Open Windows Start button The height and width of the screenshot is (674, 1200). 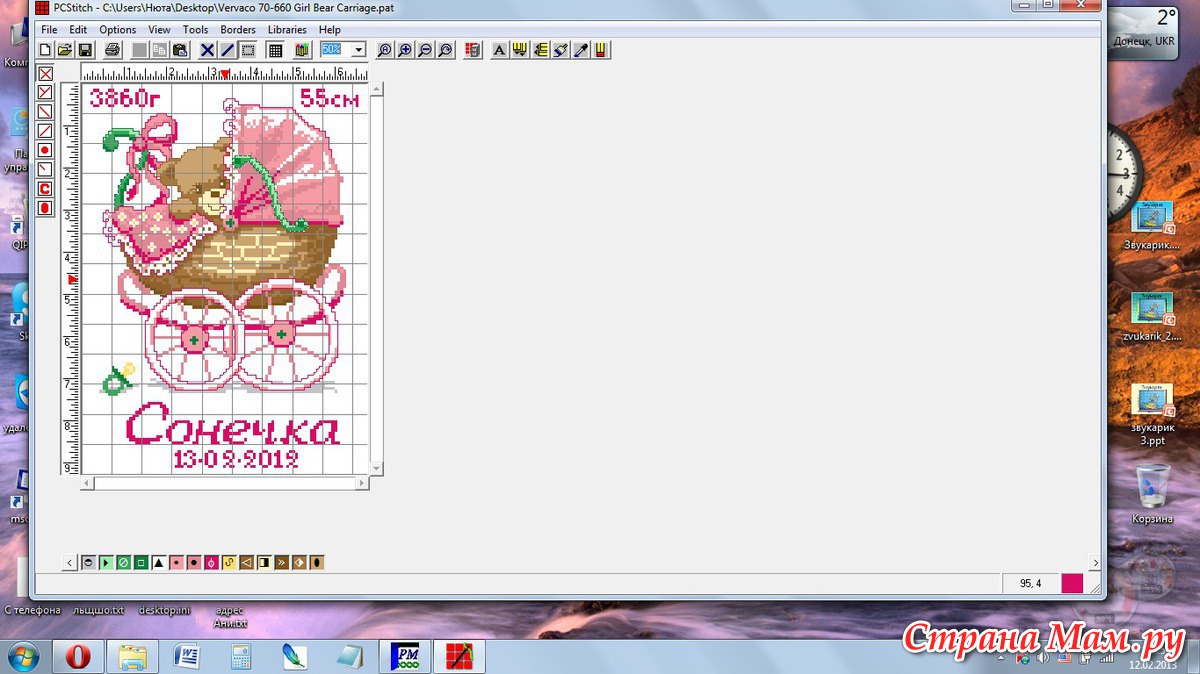click(23, 657)
